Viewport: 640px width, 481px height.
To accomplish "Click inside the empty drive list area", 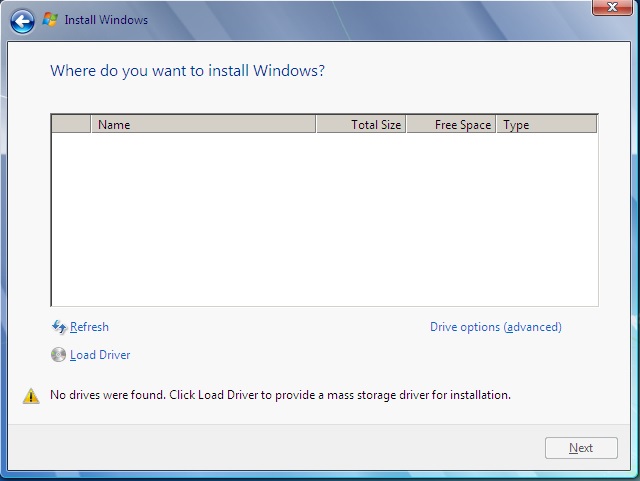I will click(324, 220).
